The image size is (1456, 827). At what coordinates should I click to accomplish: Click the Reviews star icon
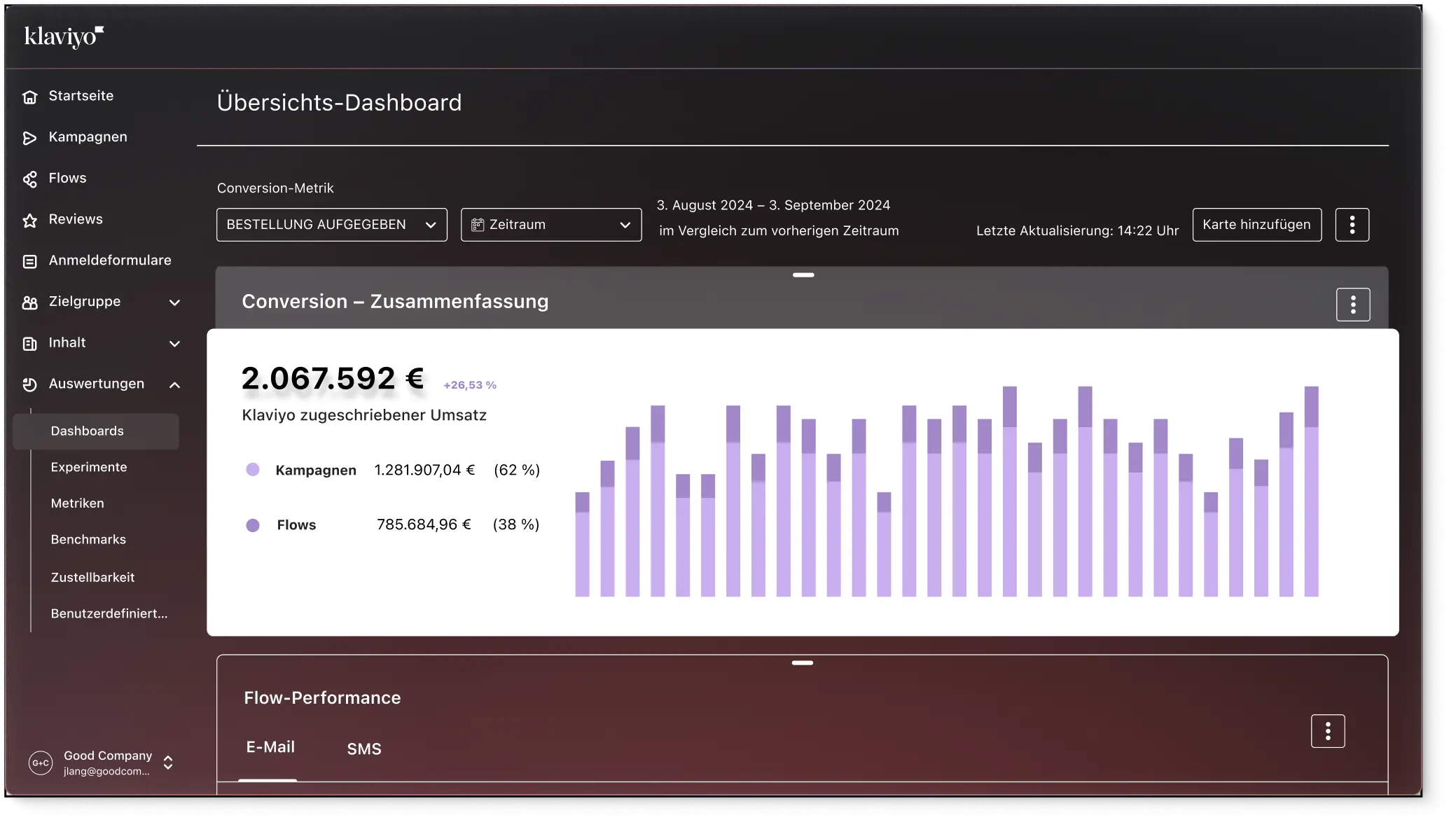(x=29, y=221)
